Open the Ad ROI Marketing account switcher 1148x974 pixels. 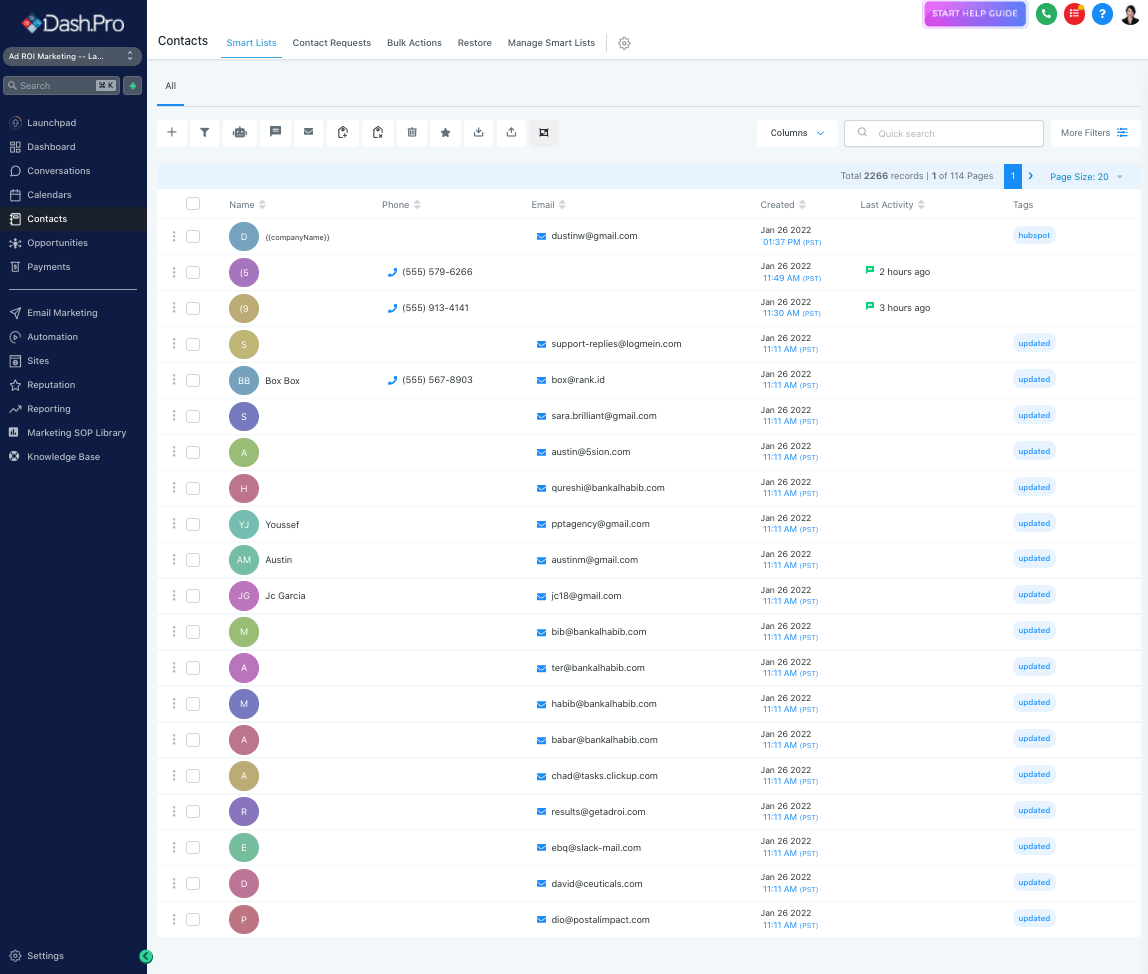coord(72,57)
